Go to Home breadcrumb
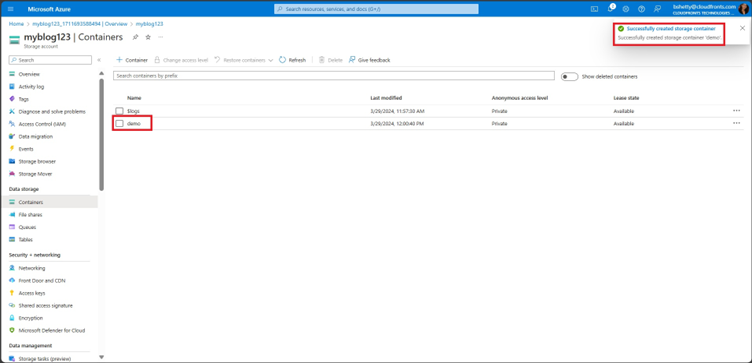 click(x=16, y=23)
